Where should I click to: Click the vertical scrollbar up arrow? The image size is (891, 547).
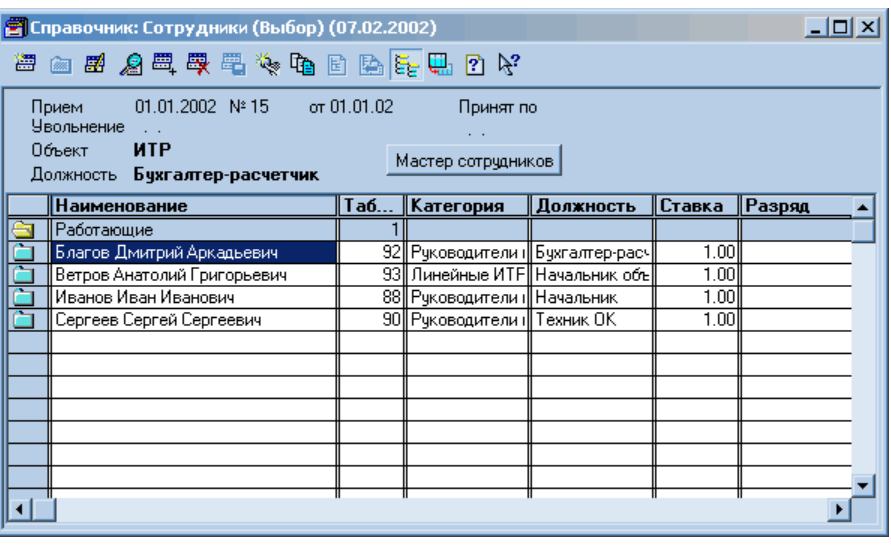click(x=863, y=207)
